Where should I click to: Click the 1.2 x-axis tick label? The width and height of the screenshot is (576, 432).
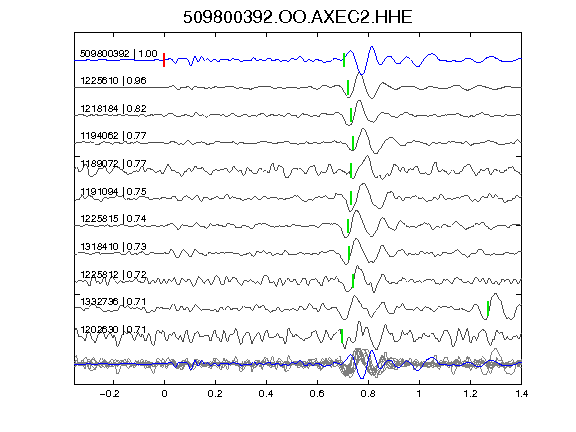point(470,394)
